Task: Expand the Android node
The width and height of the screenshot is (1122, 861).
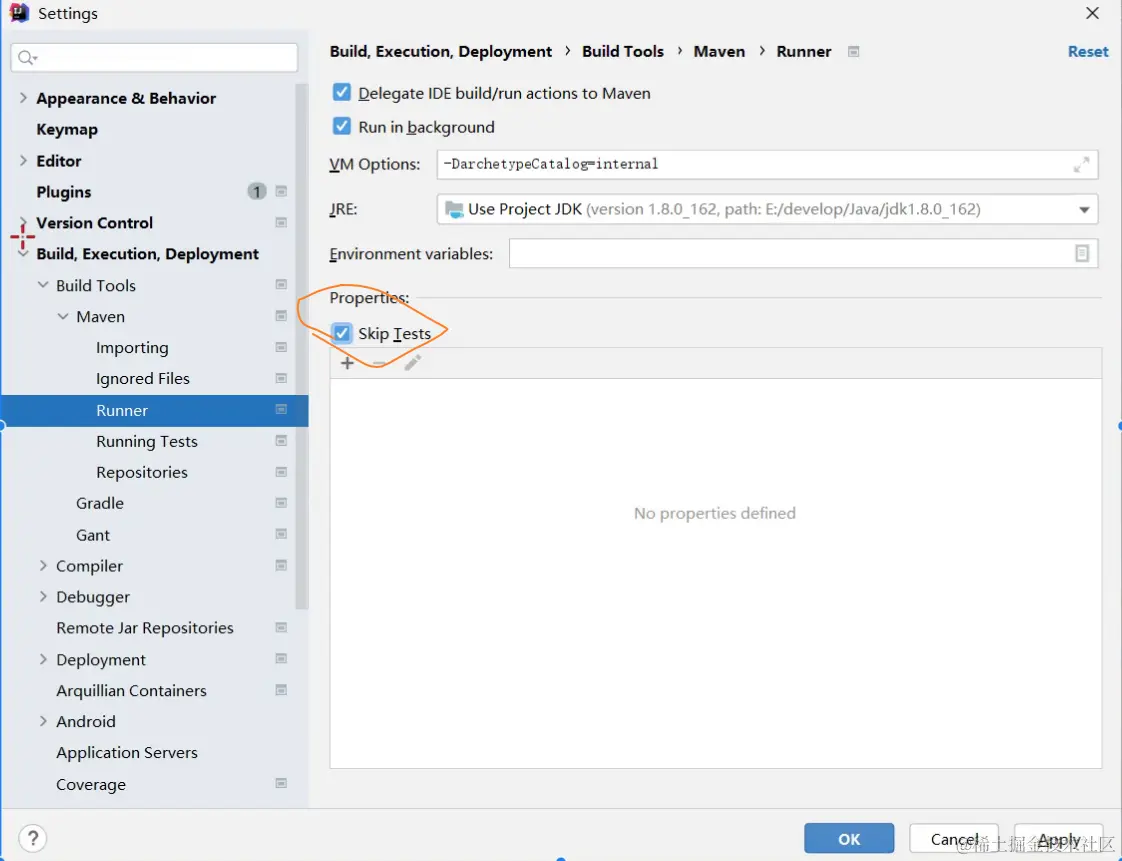Action: point(43,721)
